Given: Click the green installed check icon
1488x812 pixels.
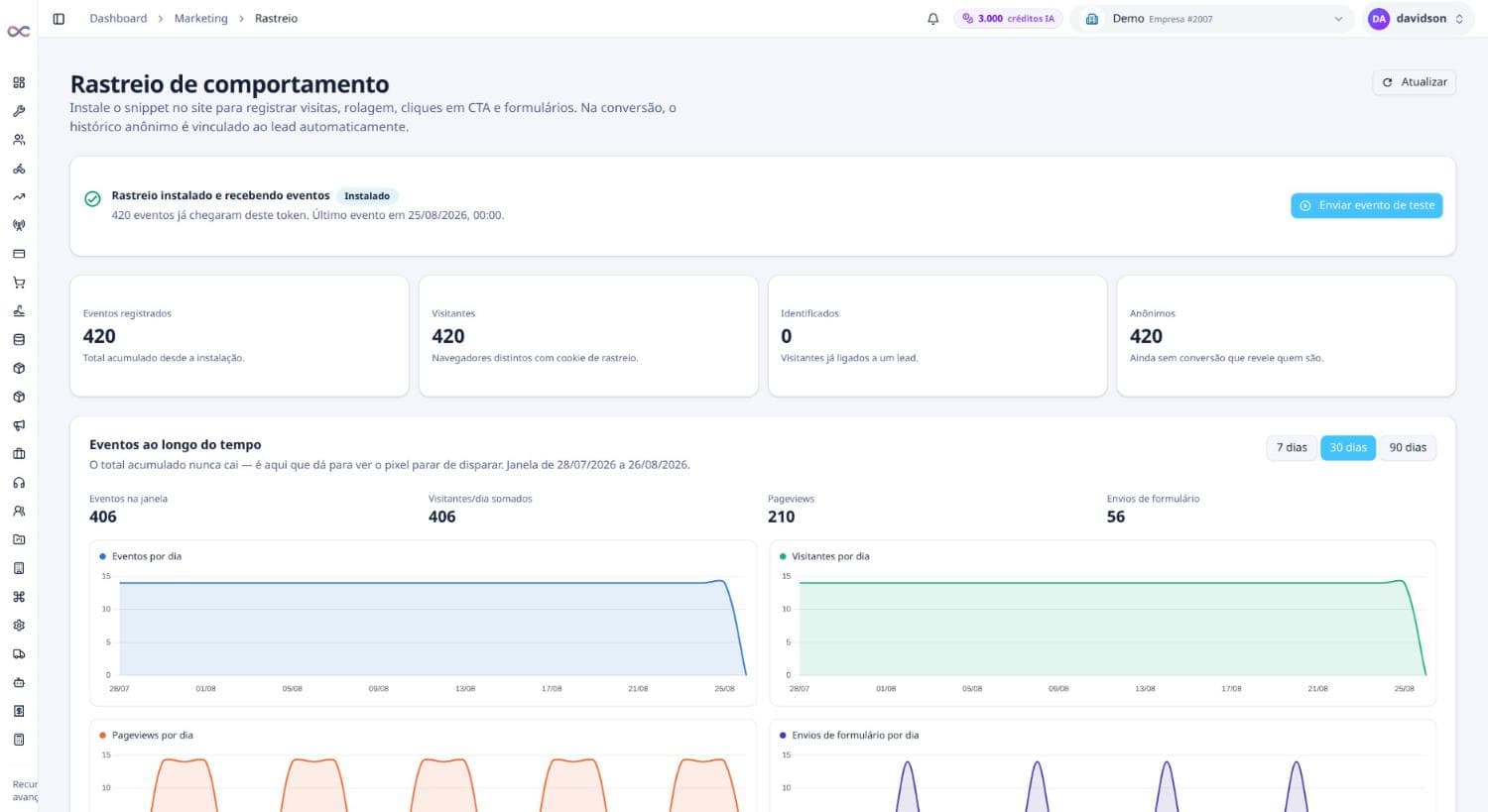Looking at the screenshot, I should [92, 199].
